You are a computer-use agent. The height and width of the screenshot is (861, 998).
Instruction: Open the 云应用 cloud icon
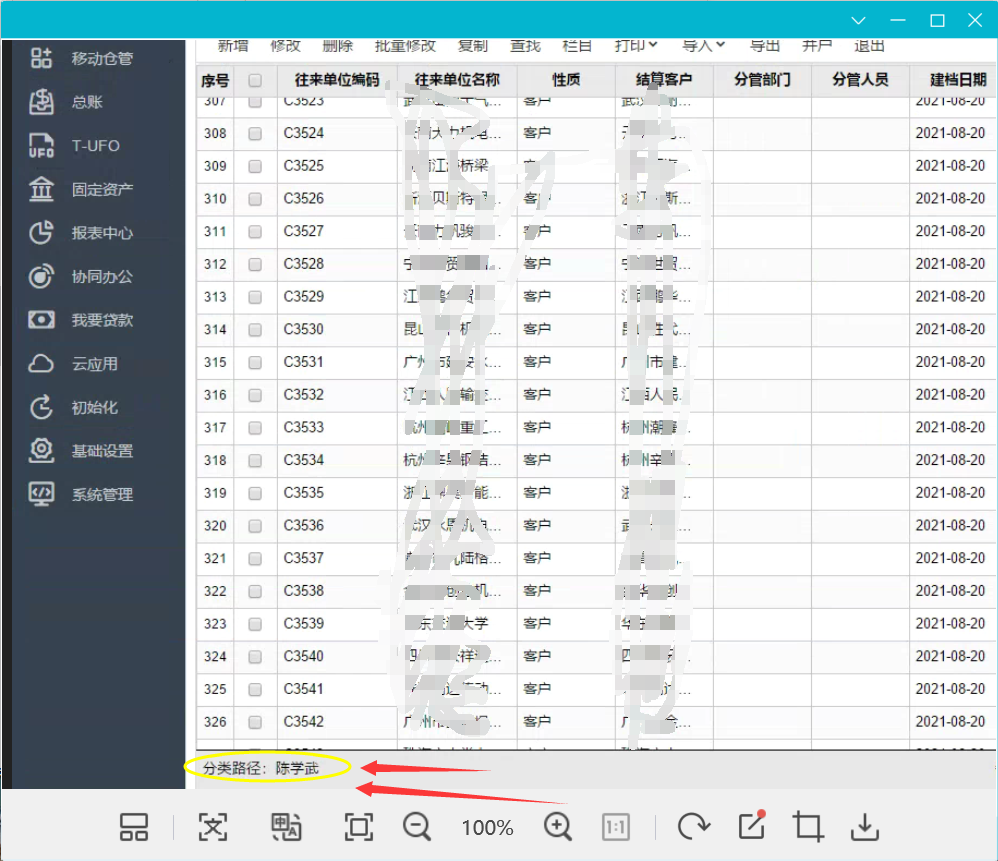41,364
